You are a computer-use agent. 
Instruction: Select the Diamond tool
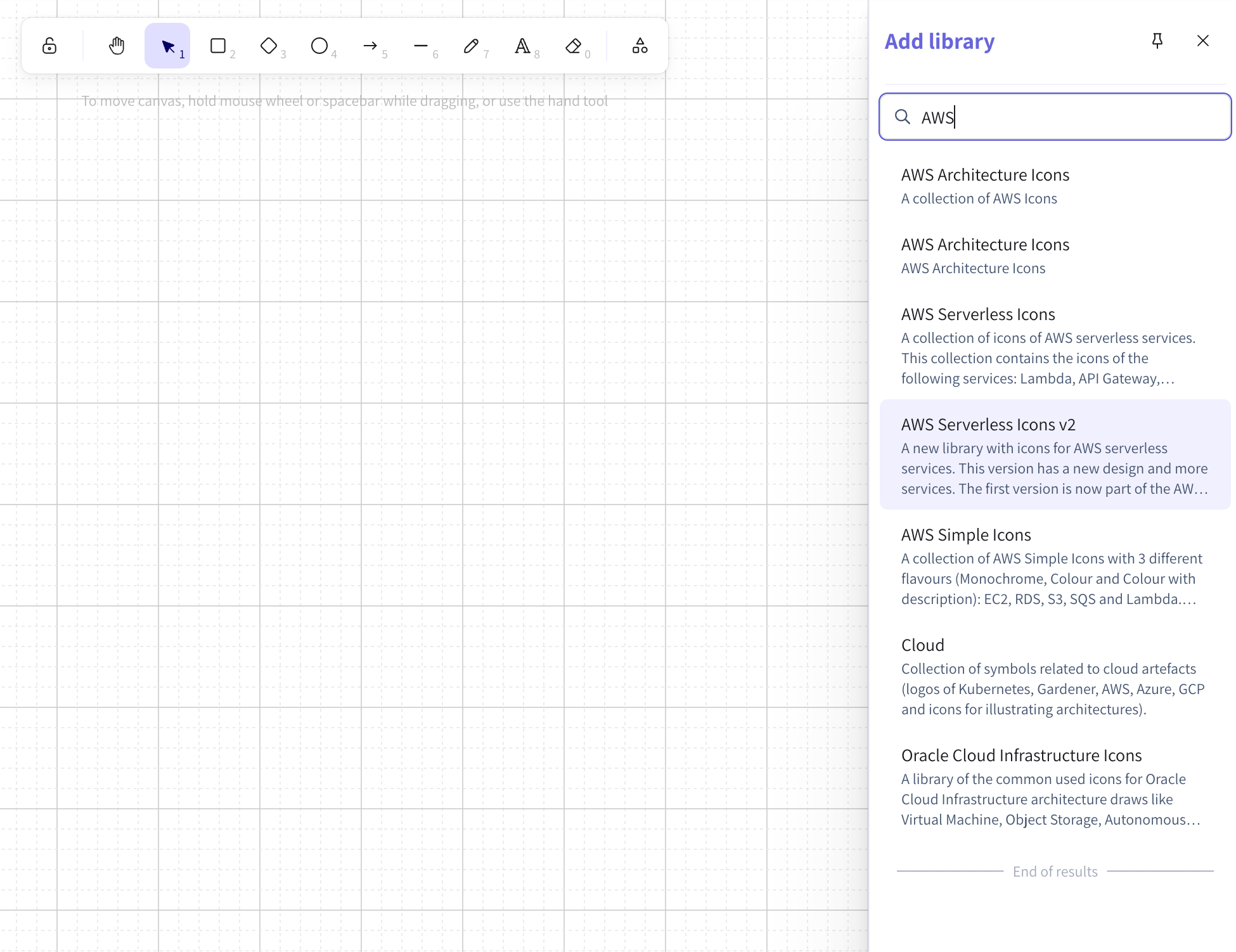(x=269, y=45)
